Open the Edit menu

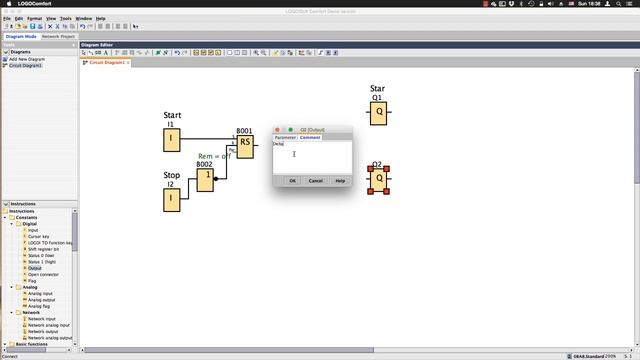pyautogui.click(x=19, y=19)
